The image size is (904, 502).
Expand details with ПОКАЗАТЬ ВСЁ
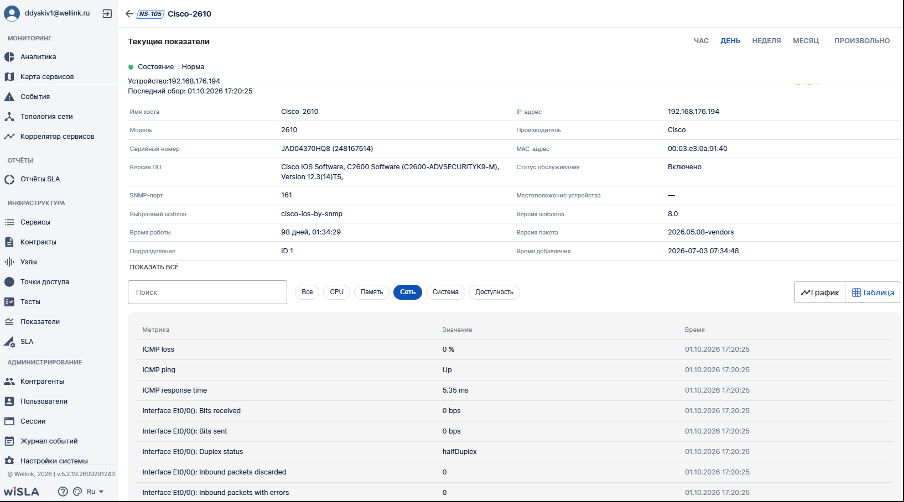[x=154, y=267]
